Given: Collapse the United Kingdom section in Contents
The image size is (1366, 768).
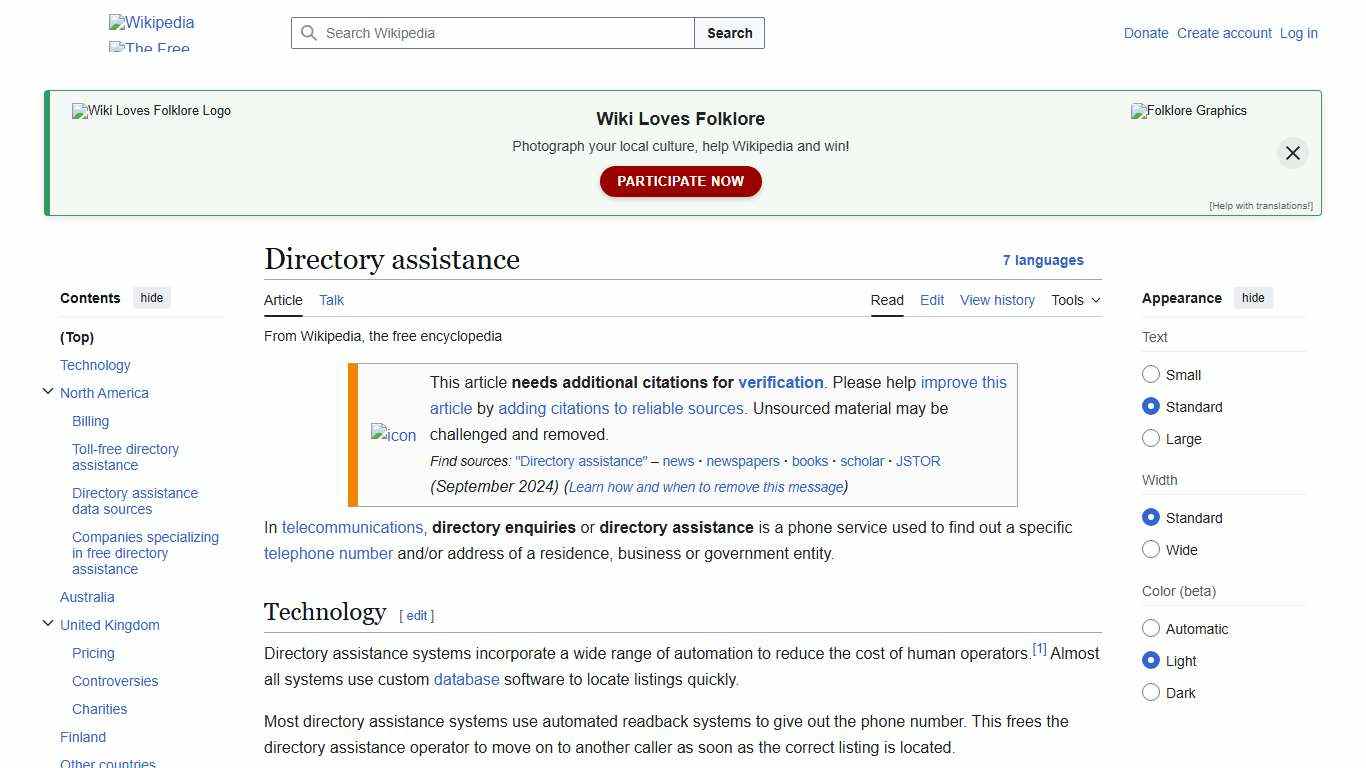Looking at the screenshot, I should (48, 623).
